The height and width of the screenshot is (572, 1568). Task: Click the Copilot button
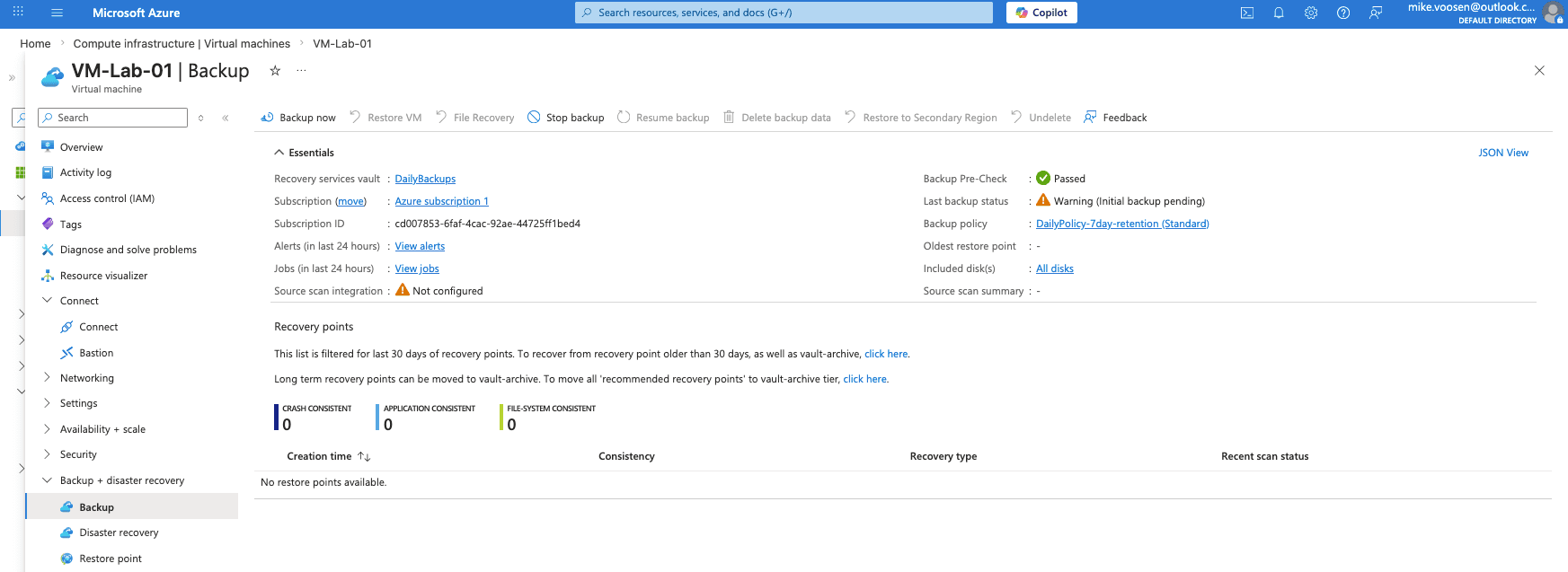tap(1041, 13)
